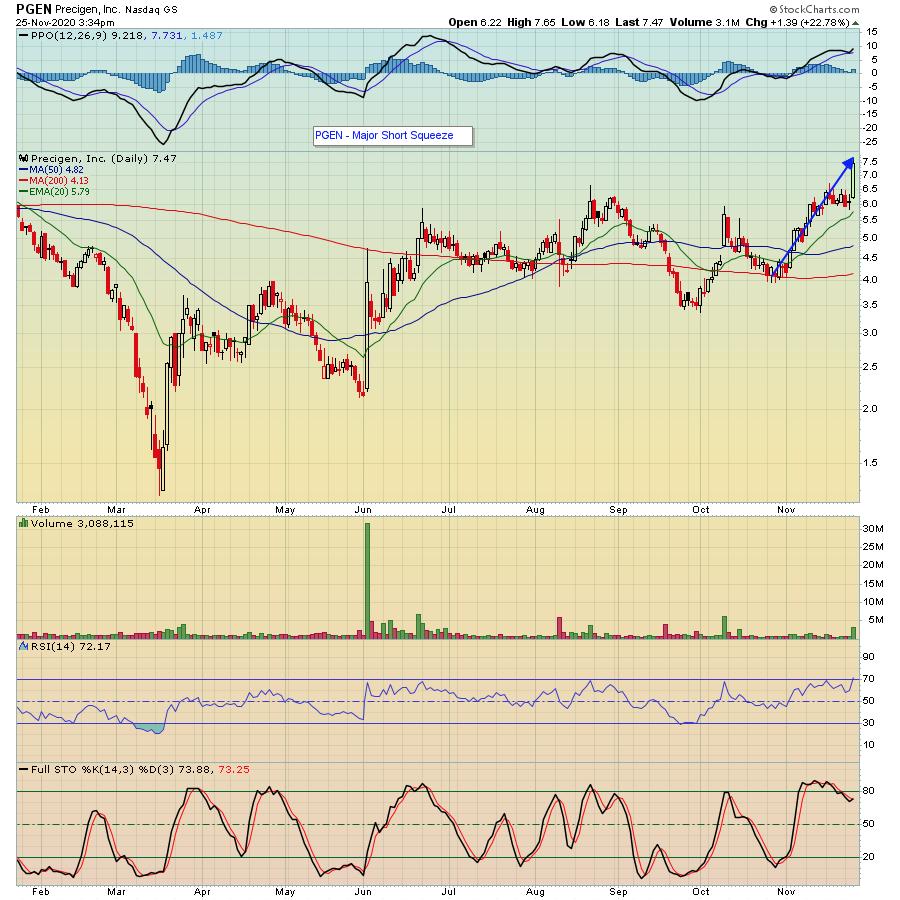Screen dimensions: 900x900
Task: Click the '7.5' price axis label
Action: point(870,161)
